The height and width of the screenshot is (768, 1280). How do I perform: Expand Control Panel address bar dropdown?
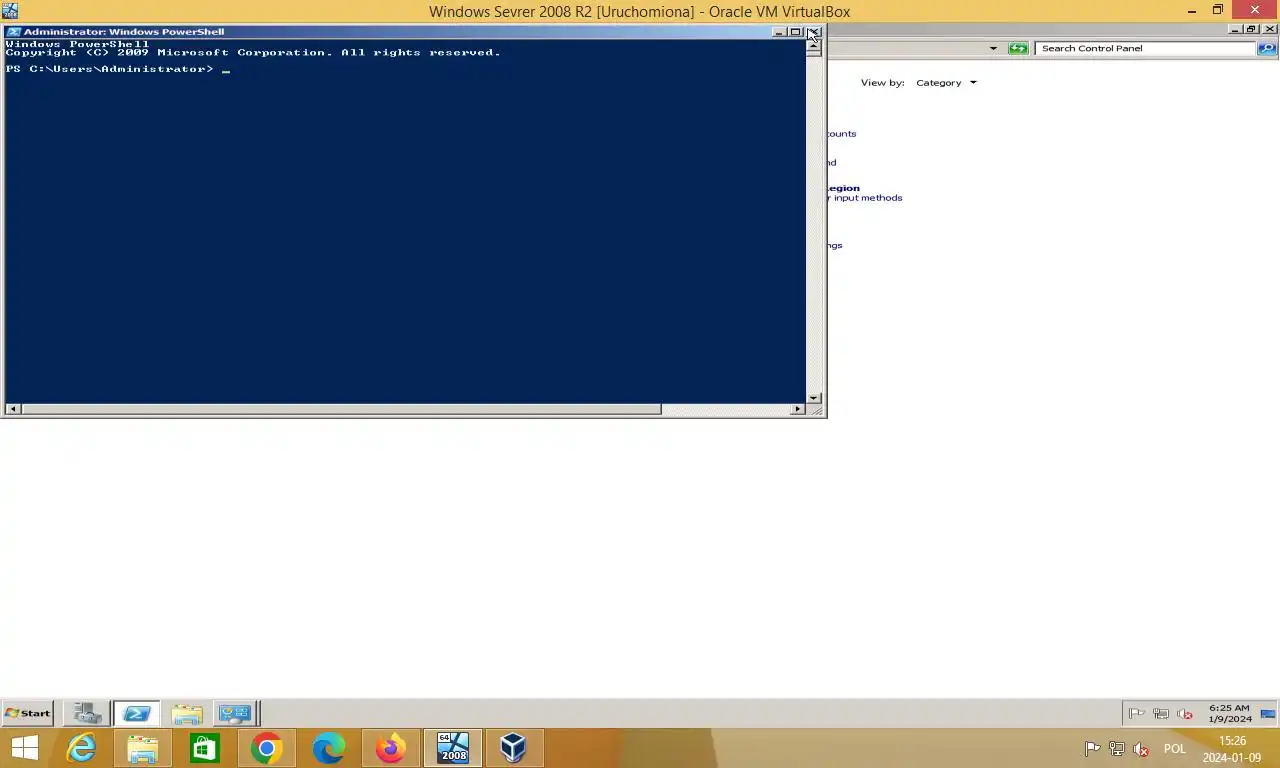click(x=993, y=48)
